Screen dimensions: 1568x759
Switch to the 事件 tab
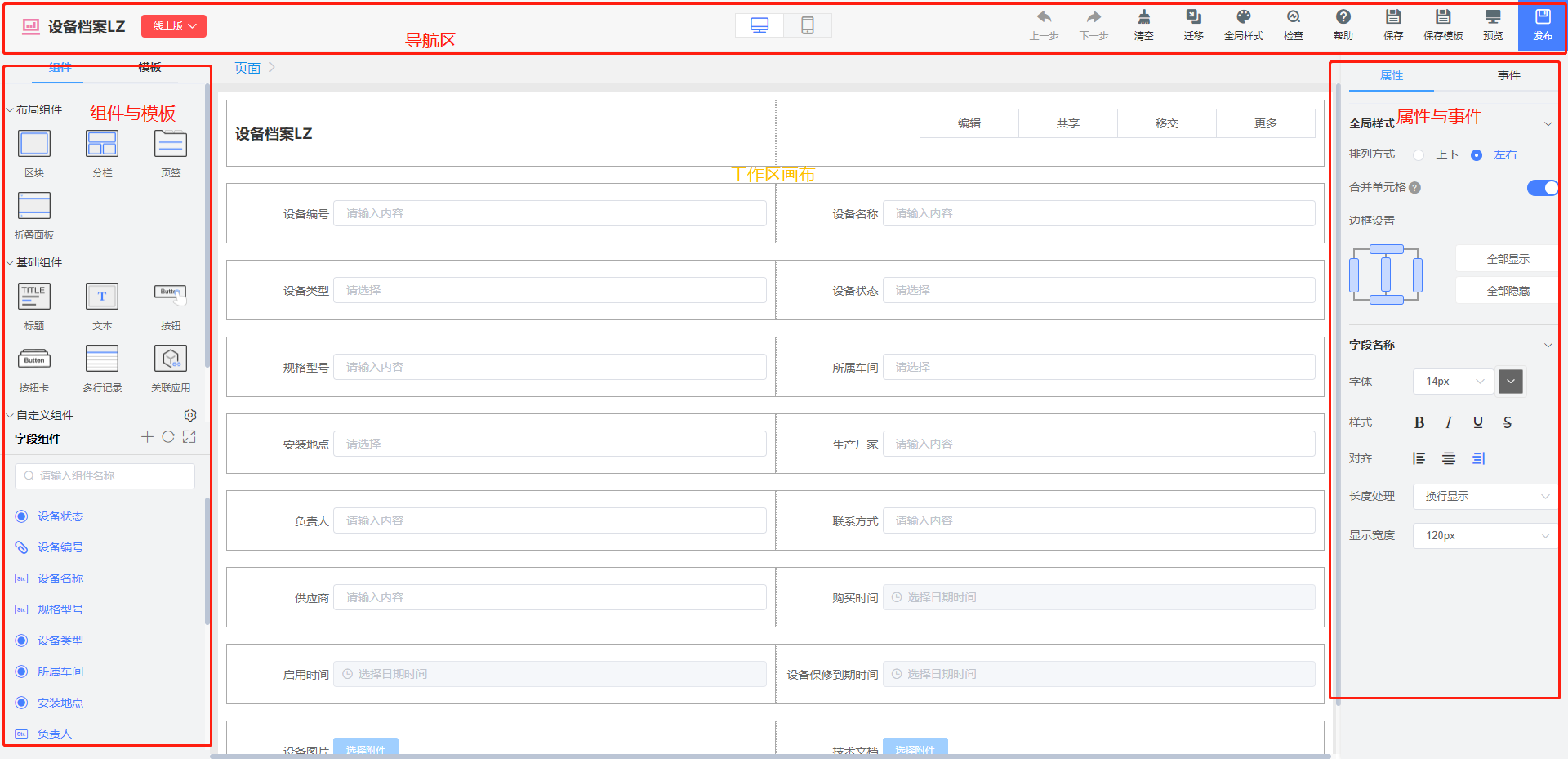tap(1508, 76)
